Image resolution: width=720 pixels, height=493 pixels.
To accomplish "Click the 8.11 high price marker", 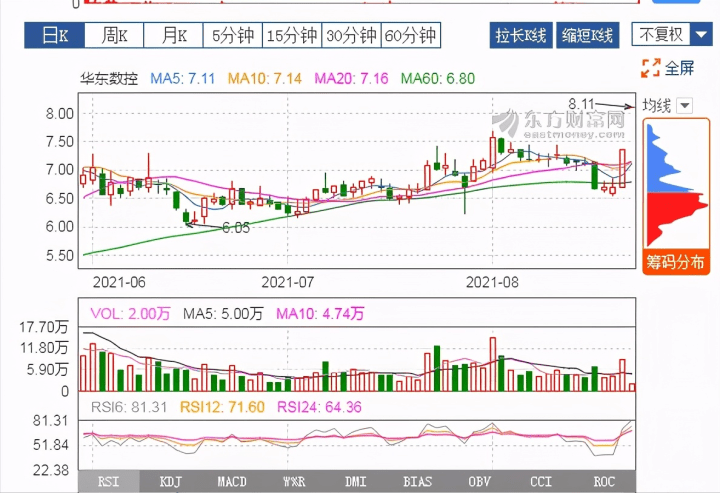I will [581, 103].
